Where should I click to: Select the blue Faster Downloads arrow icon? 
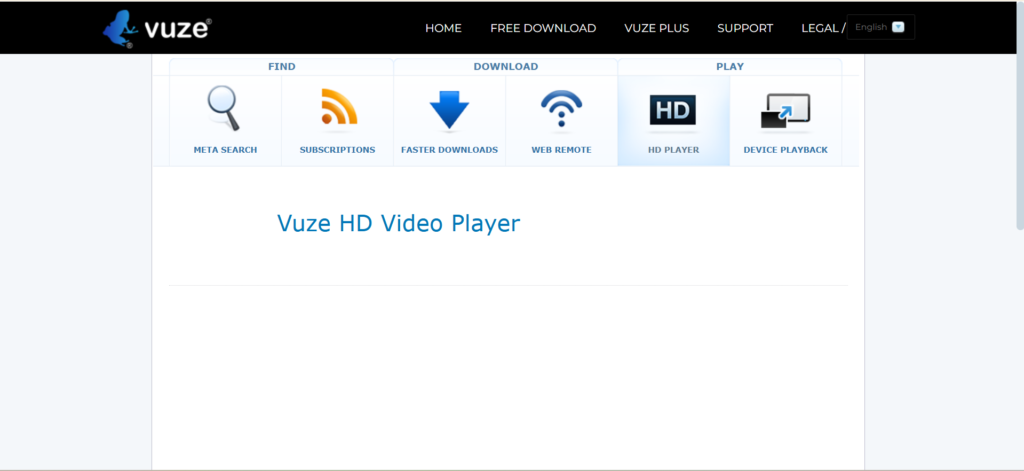449,110
